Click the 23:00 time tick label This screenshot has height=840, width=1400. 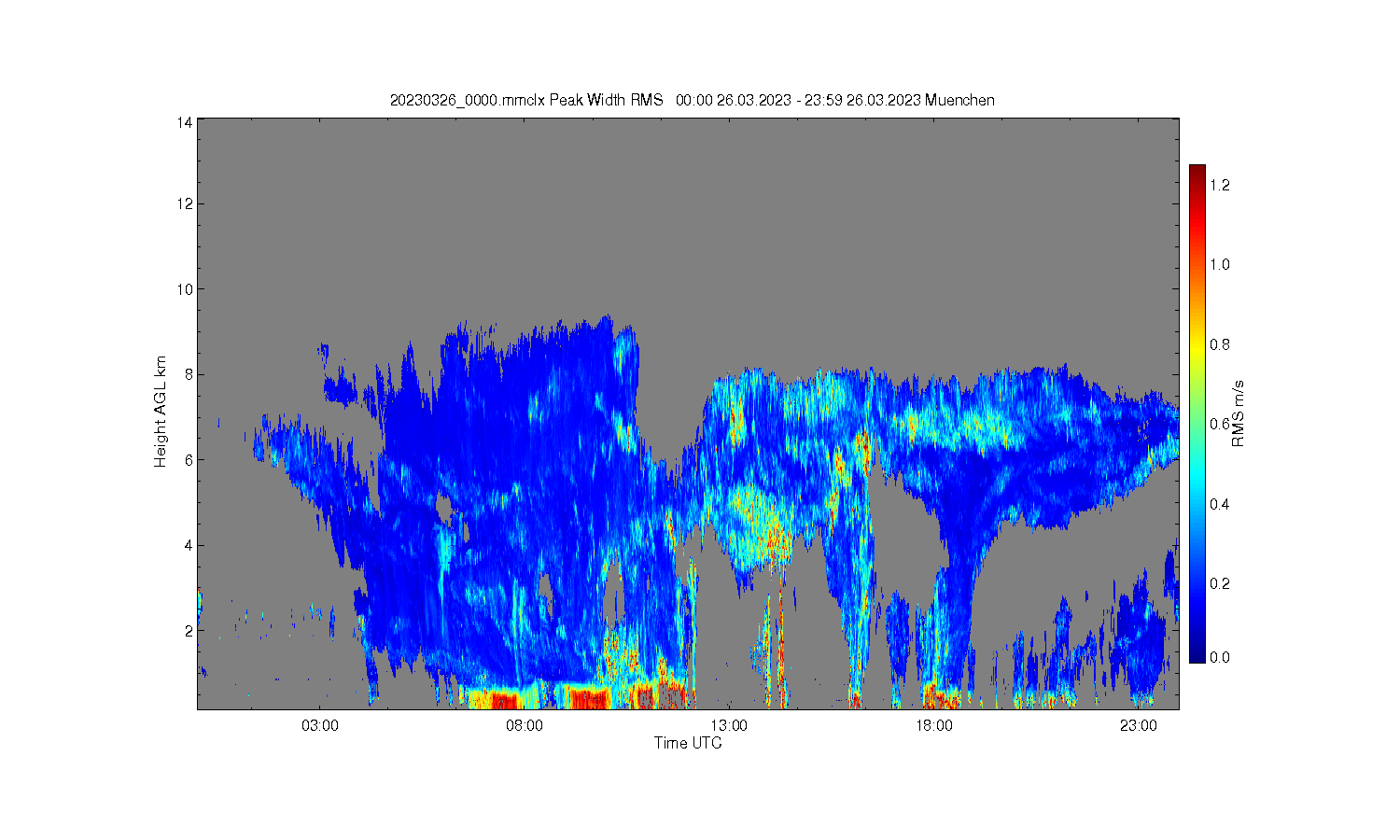1138,725
